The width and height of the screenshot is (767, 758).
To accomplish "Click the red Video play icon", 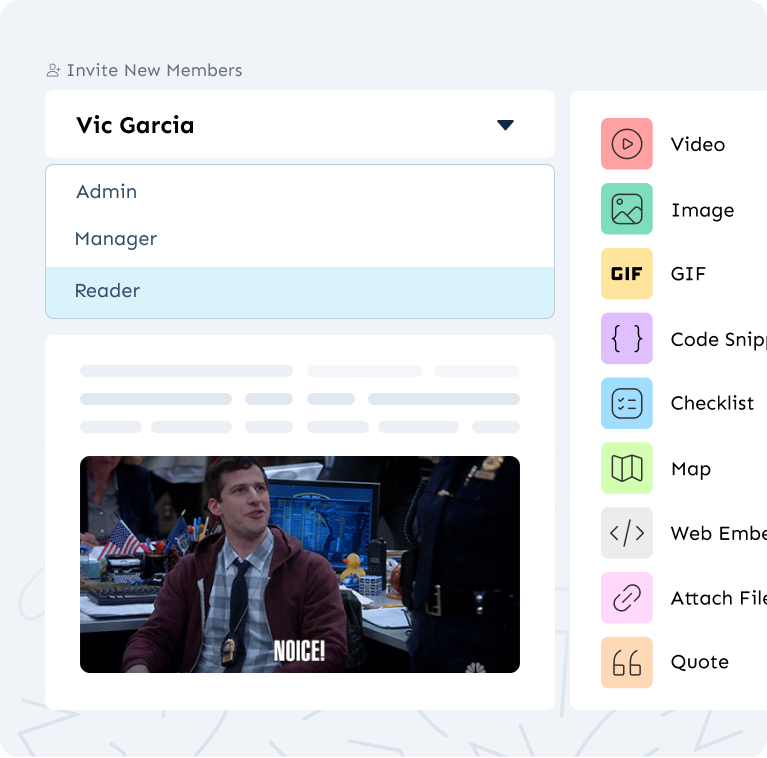I will tap(626, 144).
